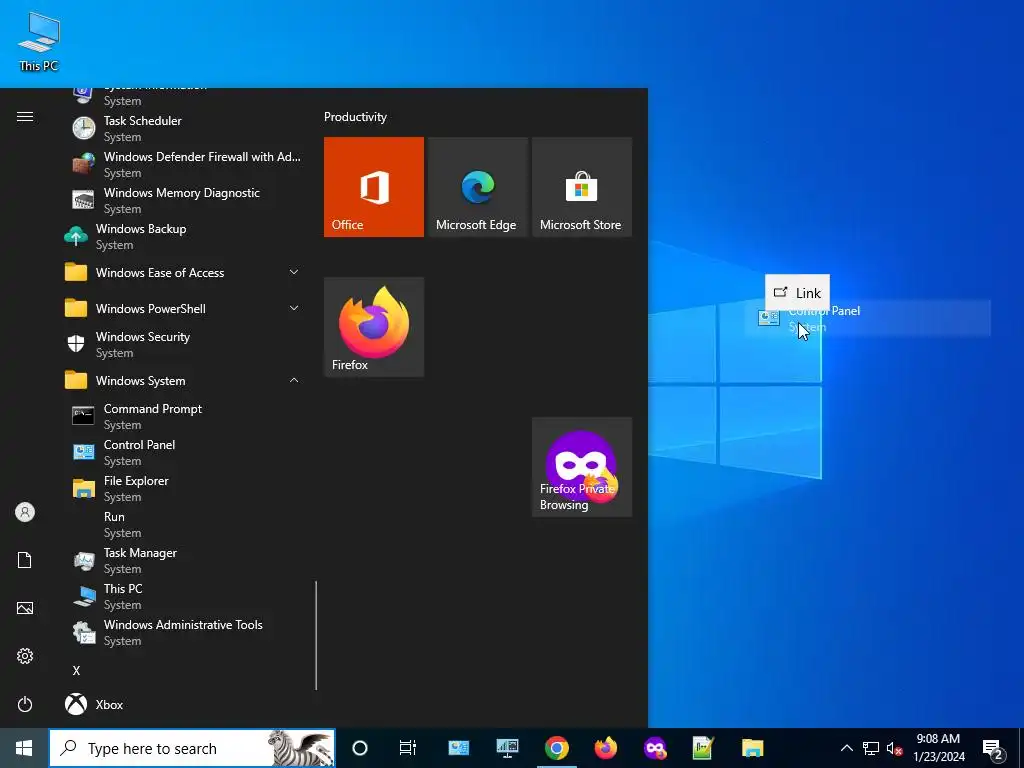Launch Windows Defender Firewall with Advanced Security

[x=184, y=164]
